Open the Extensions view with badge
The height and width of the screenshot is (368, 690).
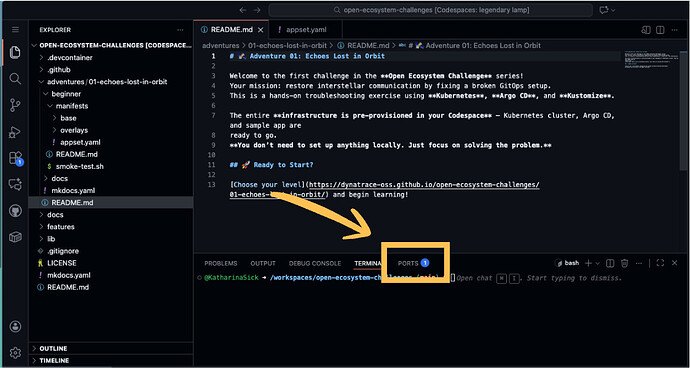[x=15, y=158]
